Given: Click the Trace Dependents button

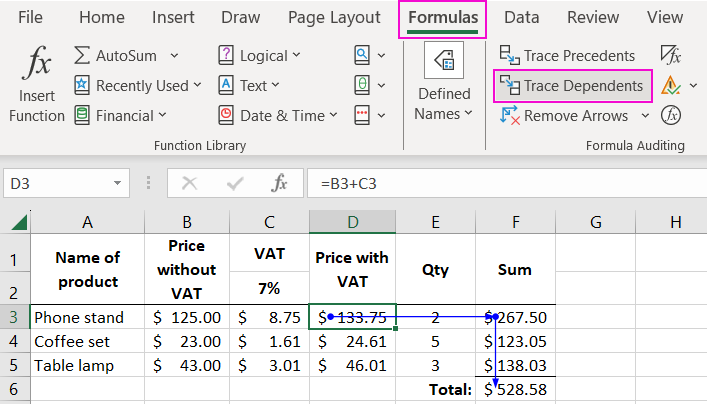Looking at the screenshot, I should click(573, 86).
